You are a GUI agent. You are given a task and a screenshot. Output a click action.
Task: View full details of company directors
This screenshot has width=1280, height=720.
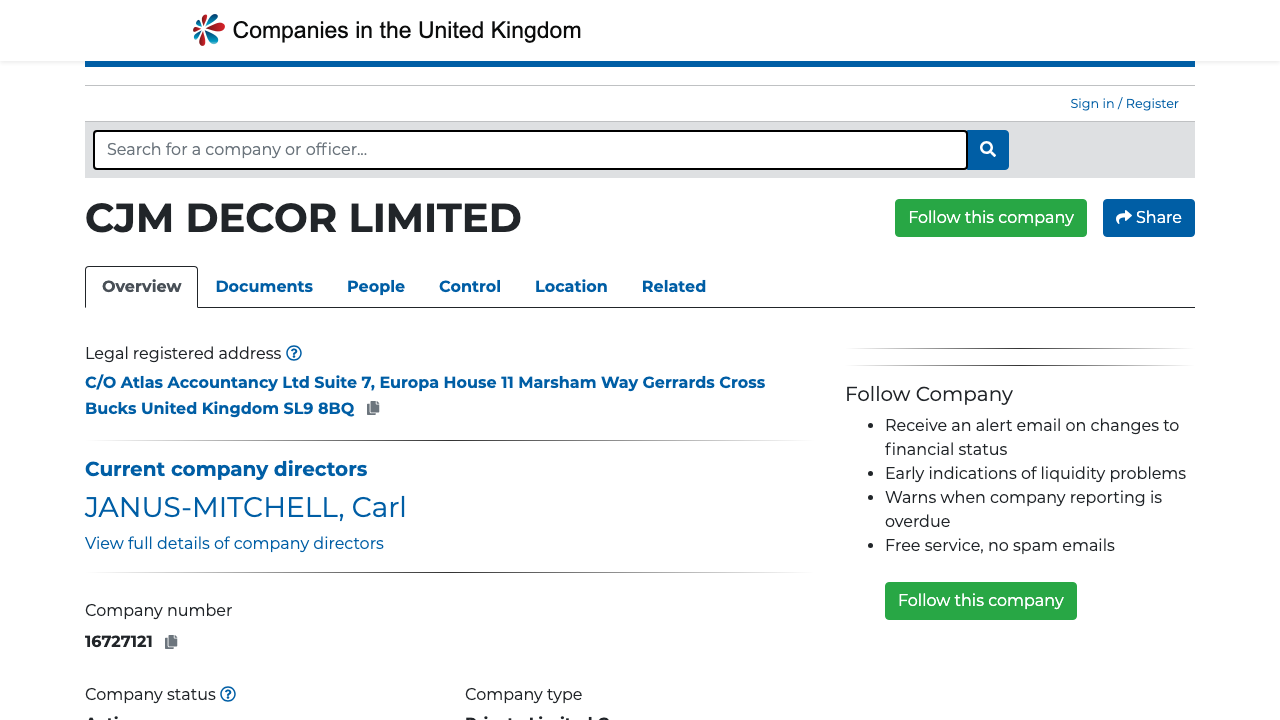tap(234, 544)
